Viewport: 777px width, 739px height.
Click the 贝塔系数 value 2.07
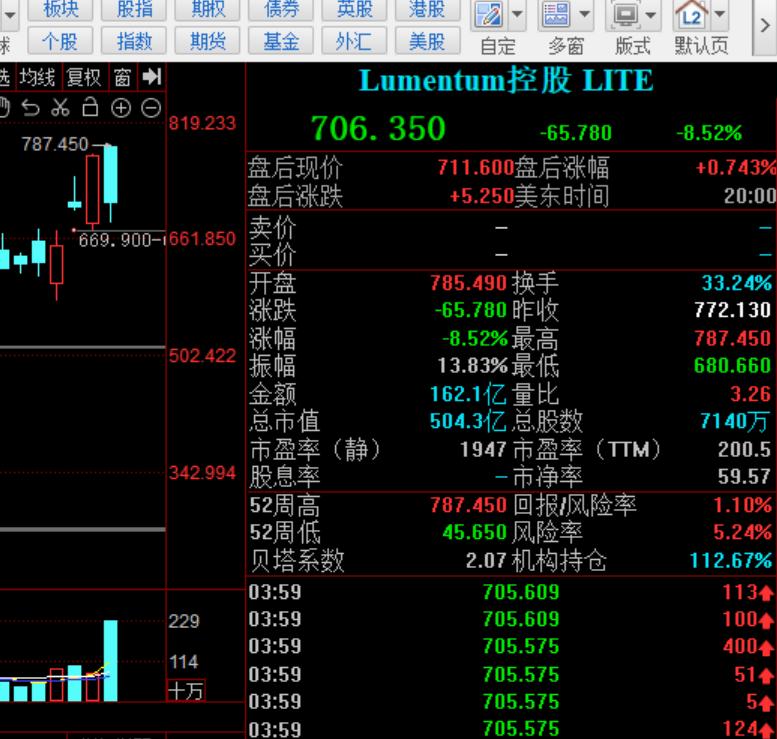pos(486,561)
